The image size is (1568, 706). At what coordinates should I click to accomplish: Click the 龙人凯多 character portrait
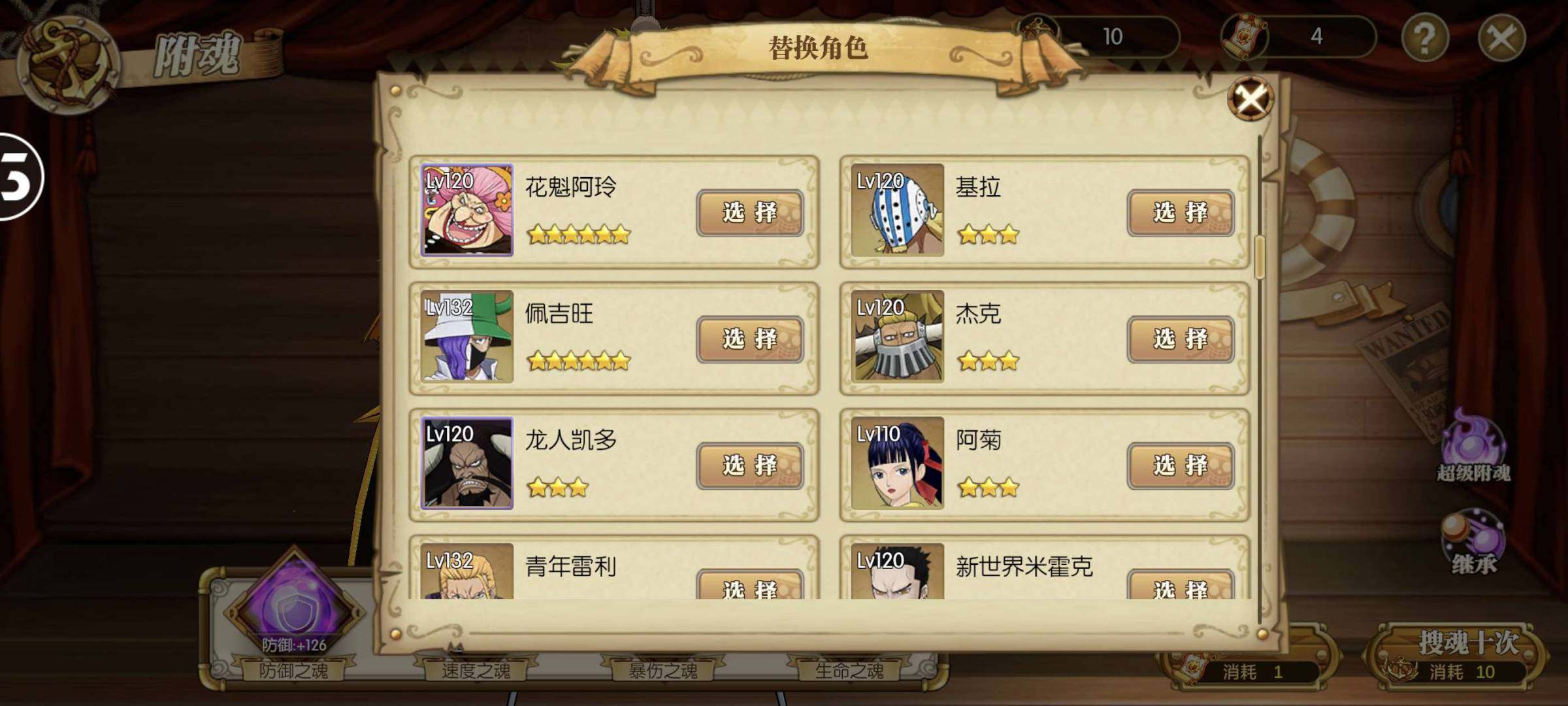pyautogui.click(x=466, y=463)
